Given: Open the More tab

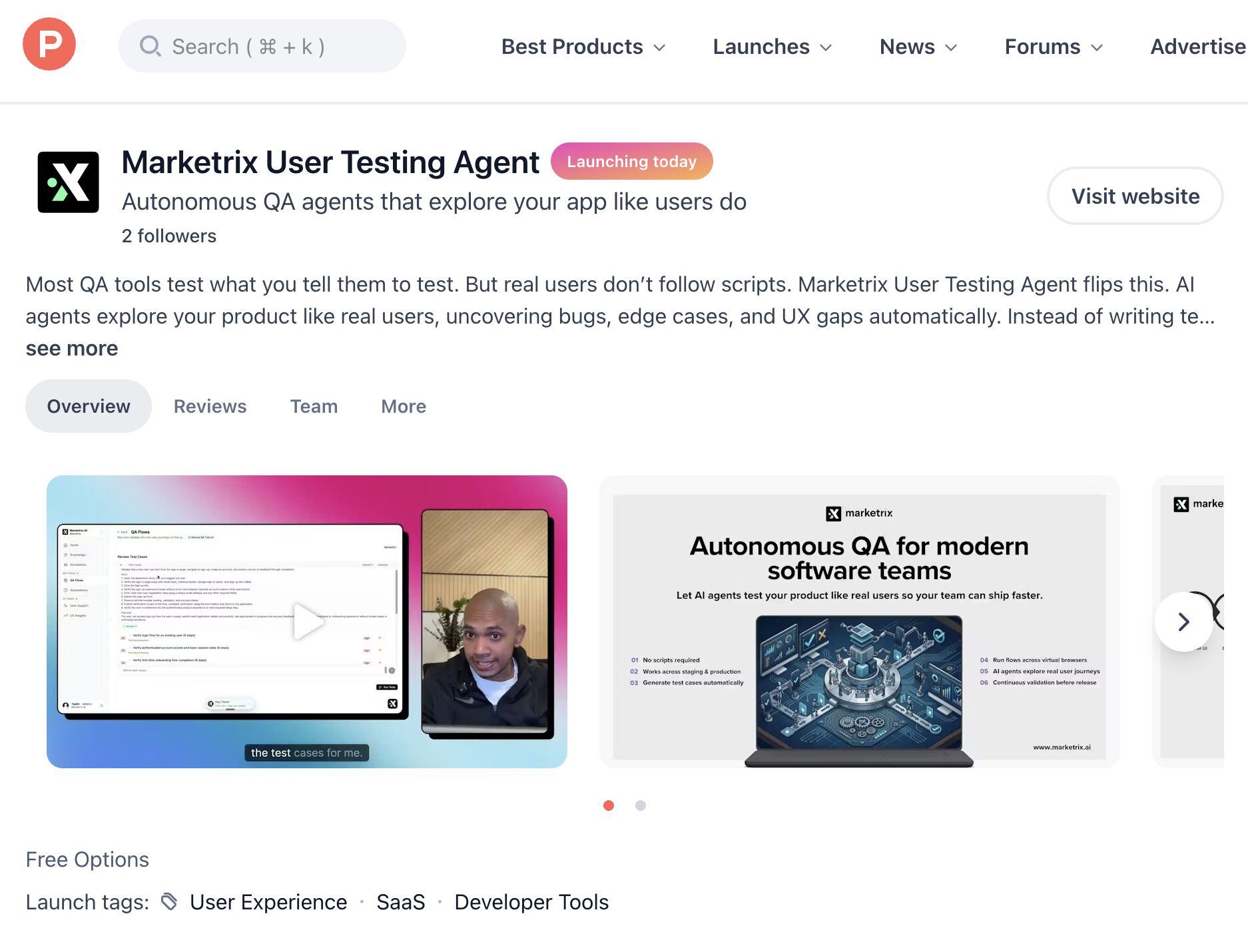Looking at the screenshot, I should (x=403, y=406).
